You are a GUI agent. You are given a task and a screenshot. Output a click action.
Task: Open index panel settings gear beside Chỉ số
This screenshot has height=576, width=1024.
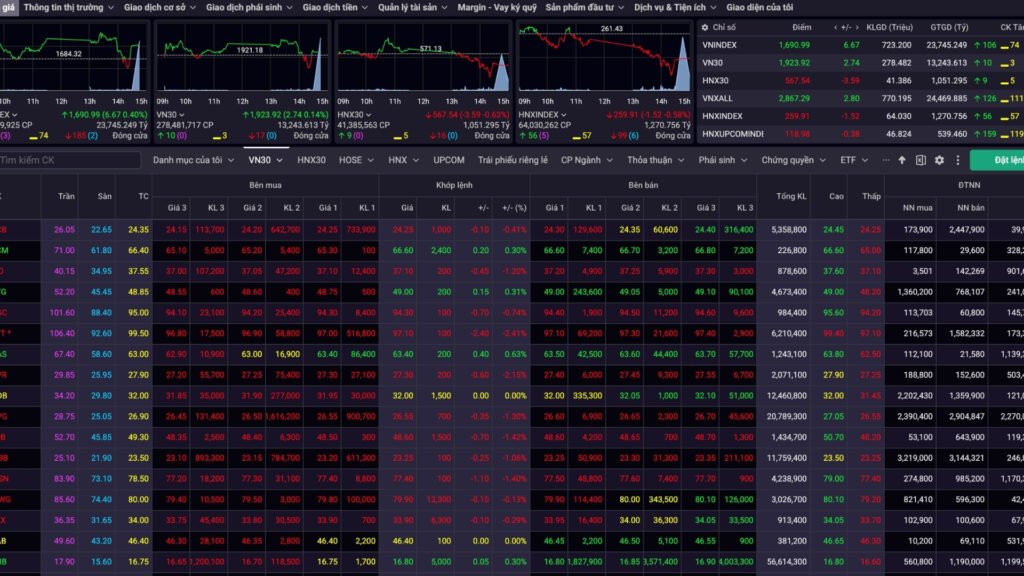point(705,28)
